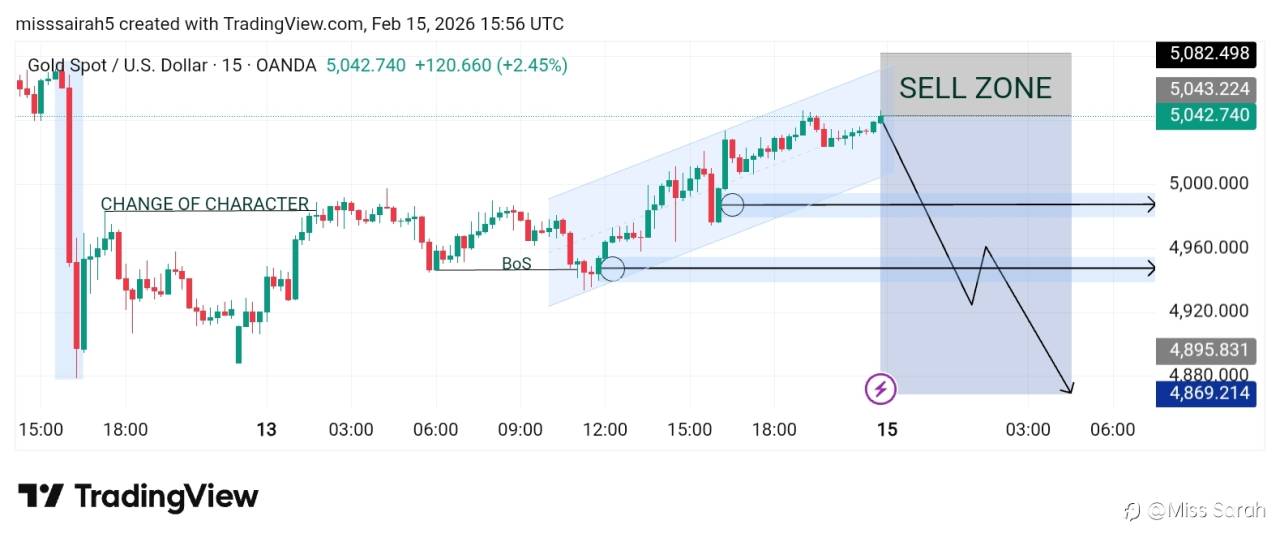Click the purple lightning bolt event icon

coord(880,388)
